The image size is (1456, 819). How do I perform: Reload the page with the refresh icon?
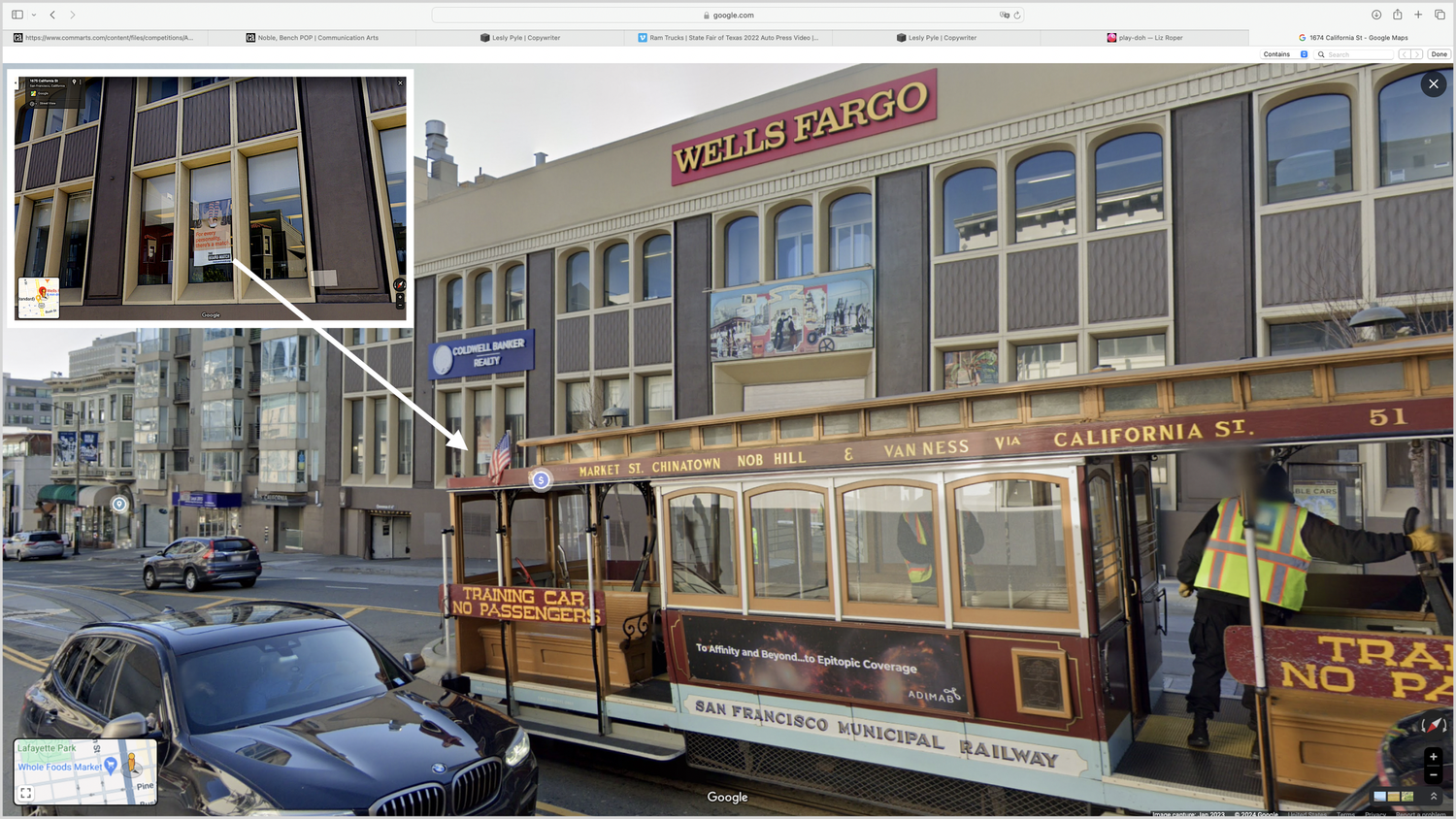pyautogui.click(x=1017, y=15)
